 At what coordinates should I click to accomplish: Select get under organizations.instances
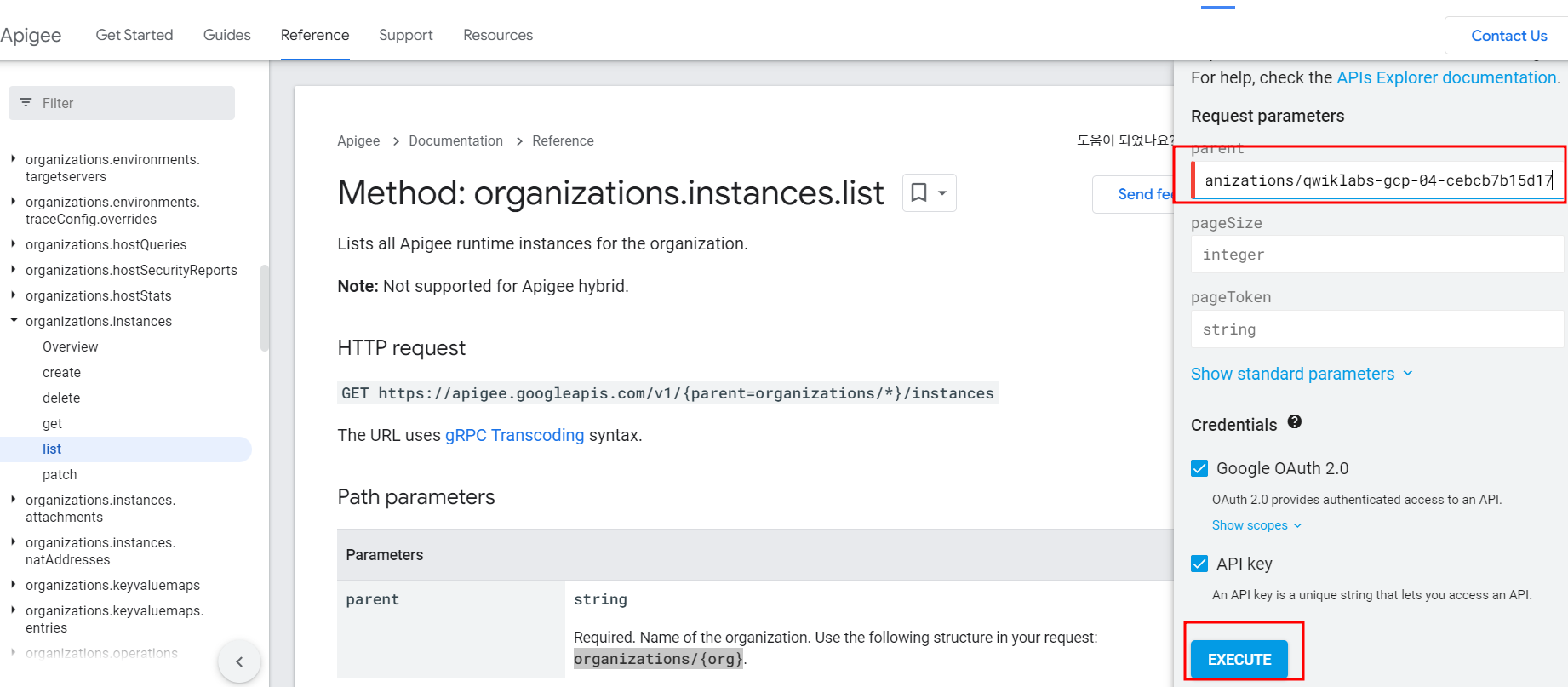coord(53,423)
